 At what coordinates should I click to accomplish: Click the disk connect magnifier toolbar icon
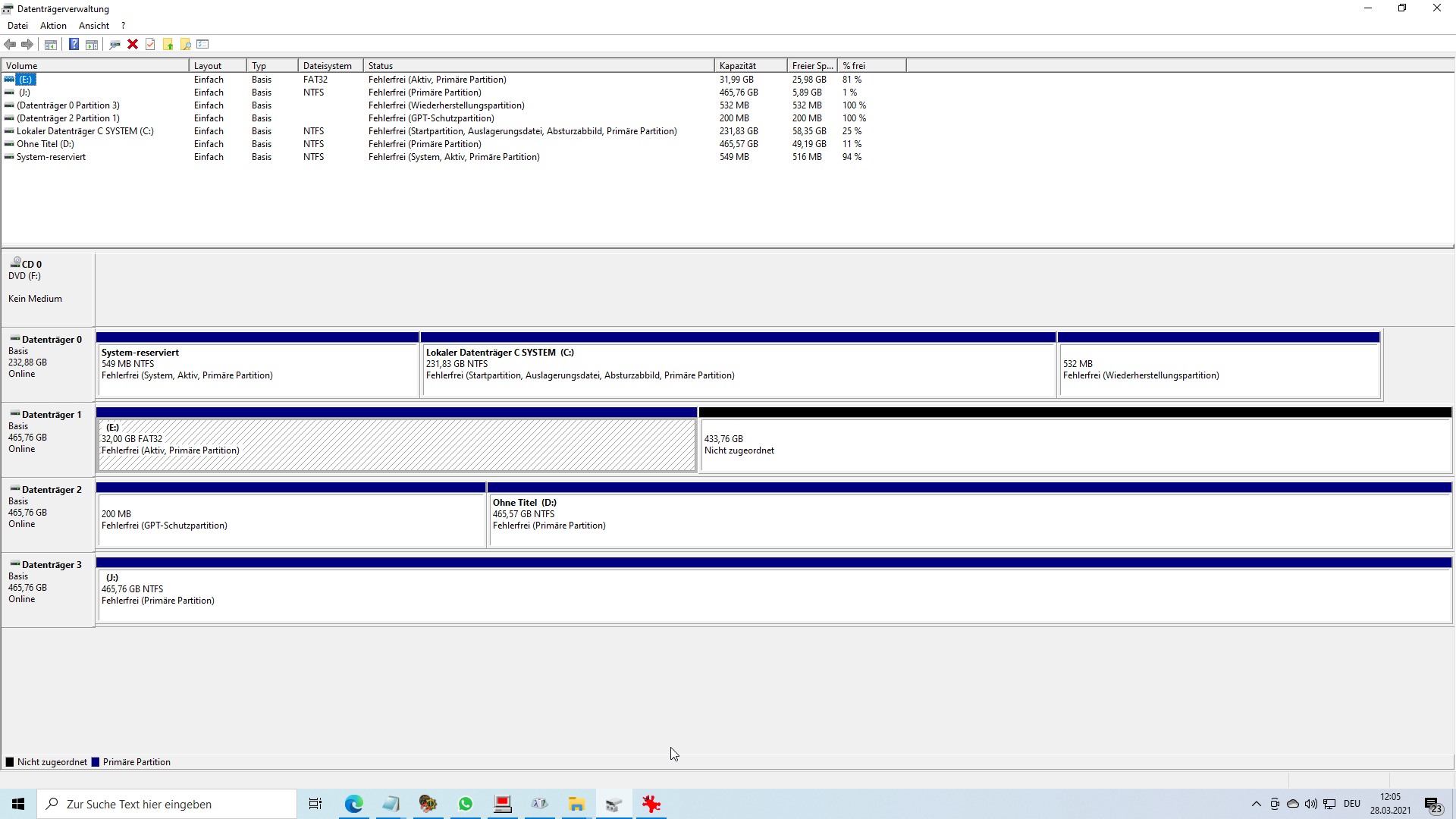coord(115,44)
